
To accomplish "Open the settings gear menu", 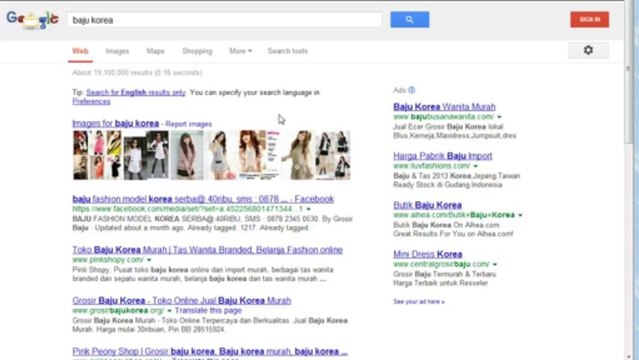I will (x=588, y=50).
